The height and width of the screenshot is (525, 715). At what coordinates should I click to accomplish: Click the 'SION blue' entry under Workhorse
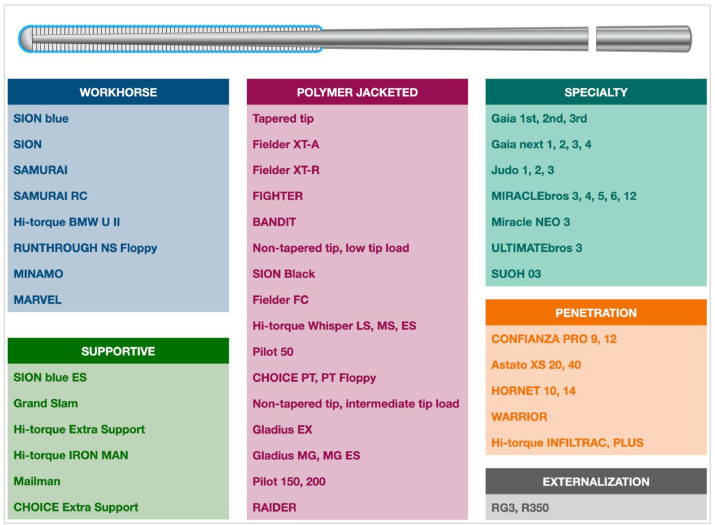coord(41,119)
